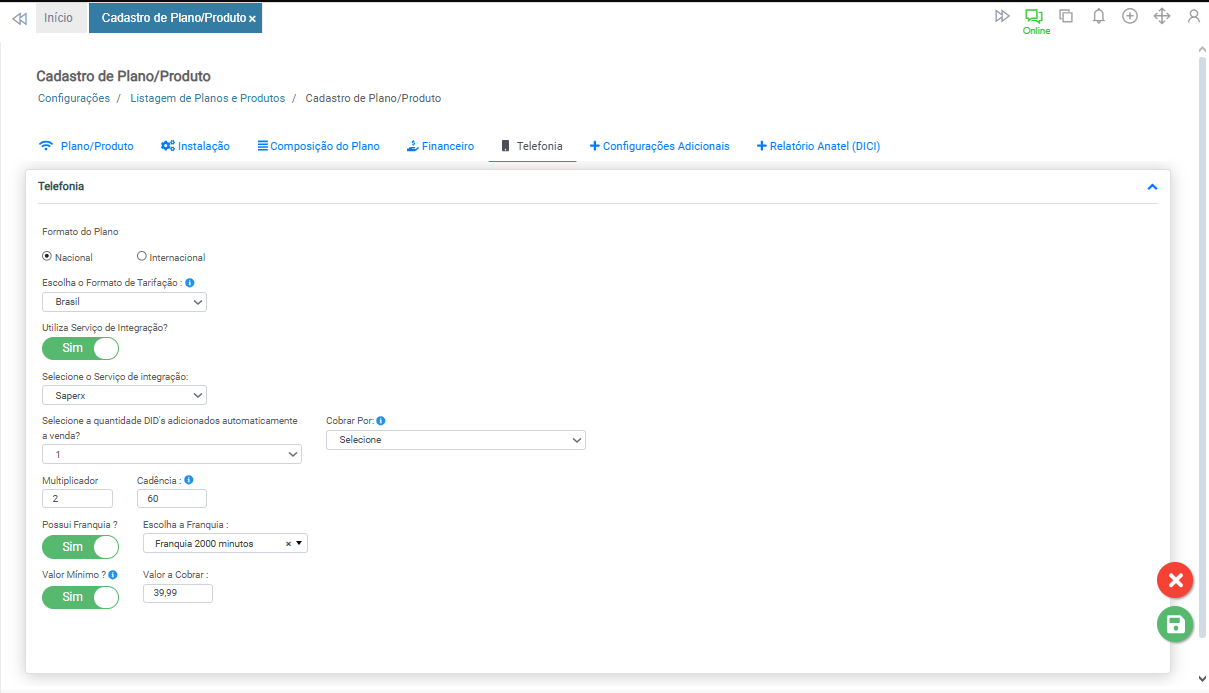
Task: Click the Online chat status icon
Action: coord(1033,16)
